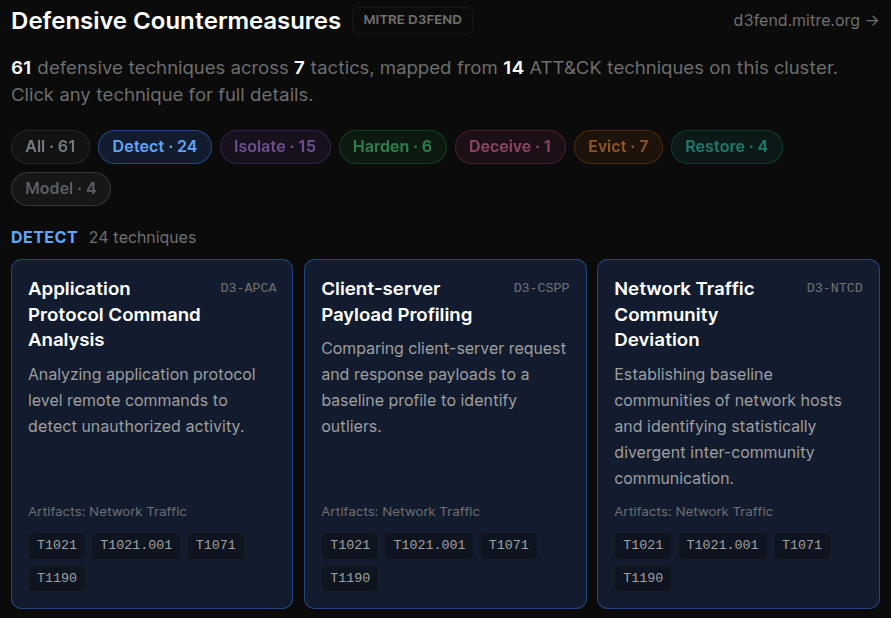The height and width of the screenshot is (618, 891).
Task: Click the D3-APCA identifier
Action: [x=248, y=288]
